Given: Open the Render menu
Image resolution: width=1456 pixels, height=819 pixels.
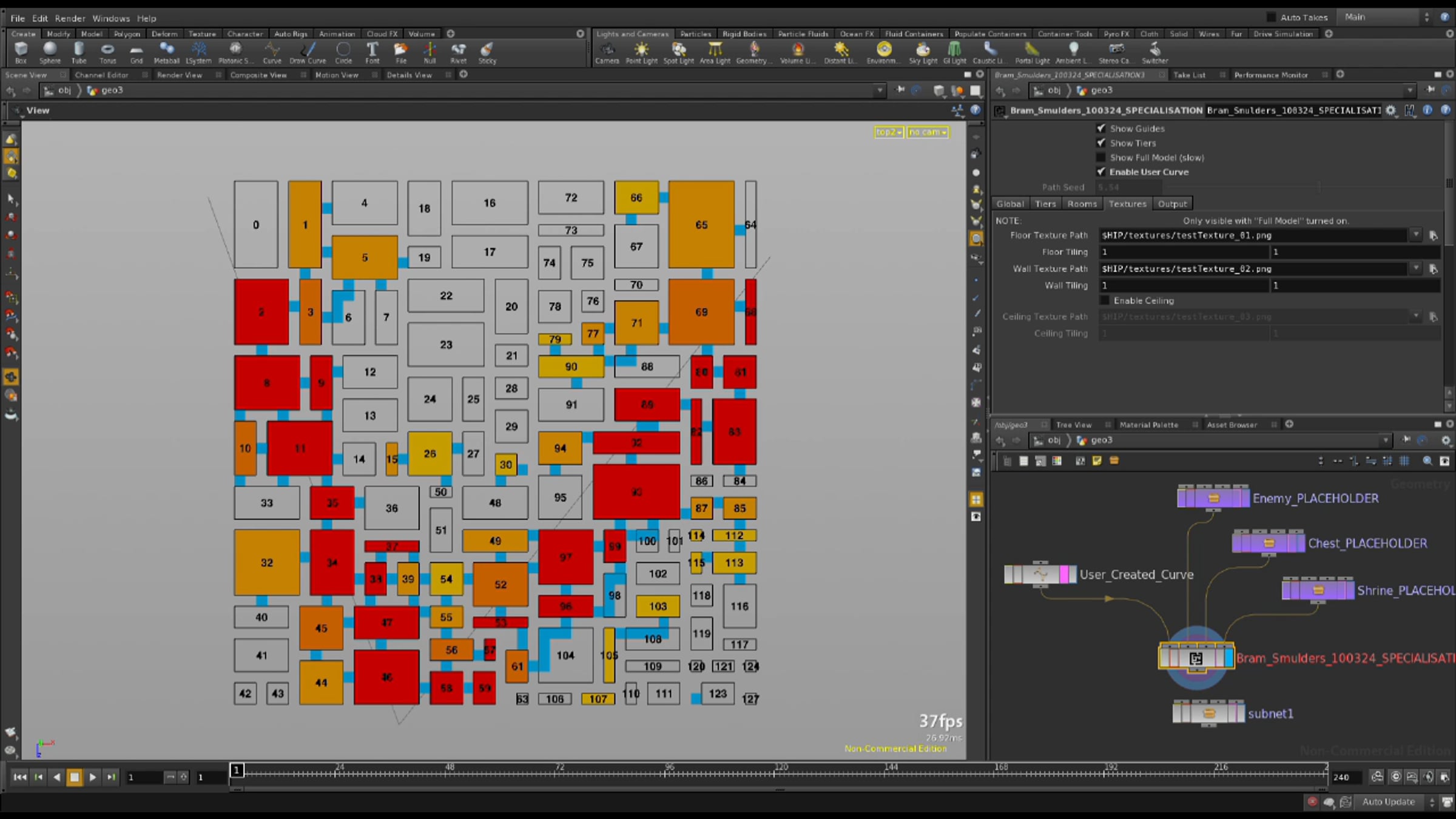Looking at the screenshot, I should (x=70, y=18).
